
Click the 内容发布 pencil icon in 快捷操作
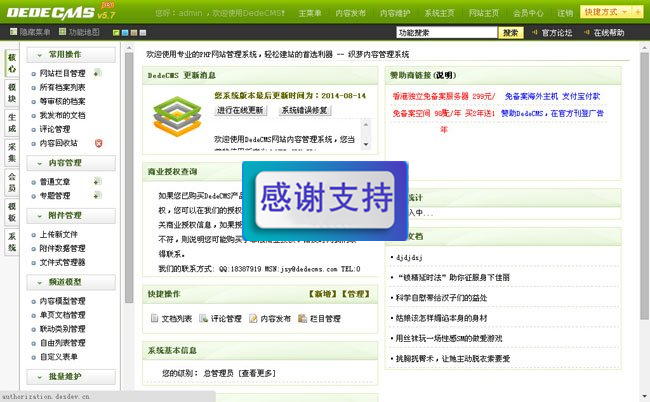coord(253,318)
